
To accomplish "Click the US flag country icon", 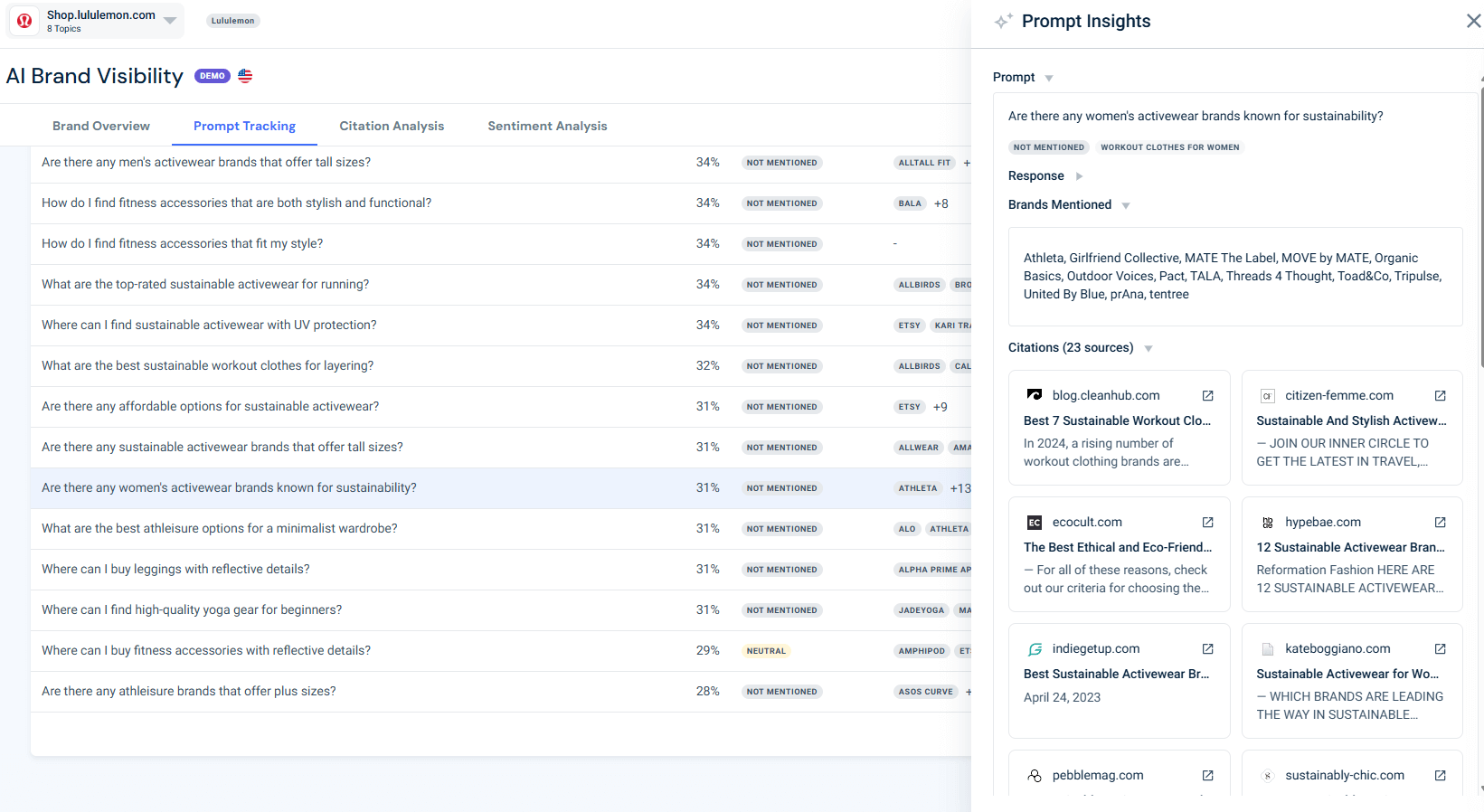I will click(245, 76).
